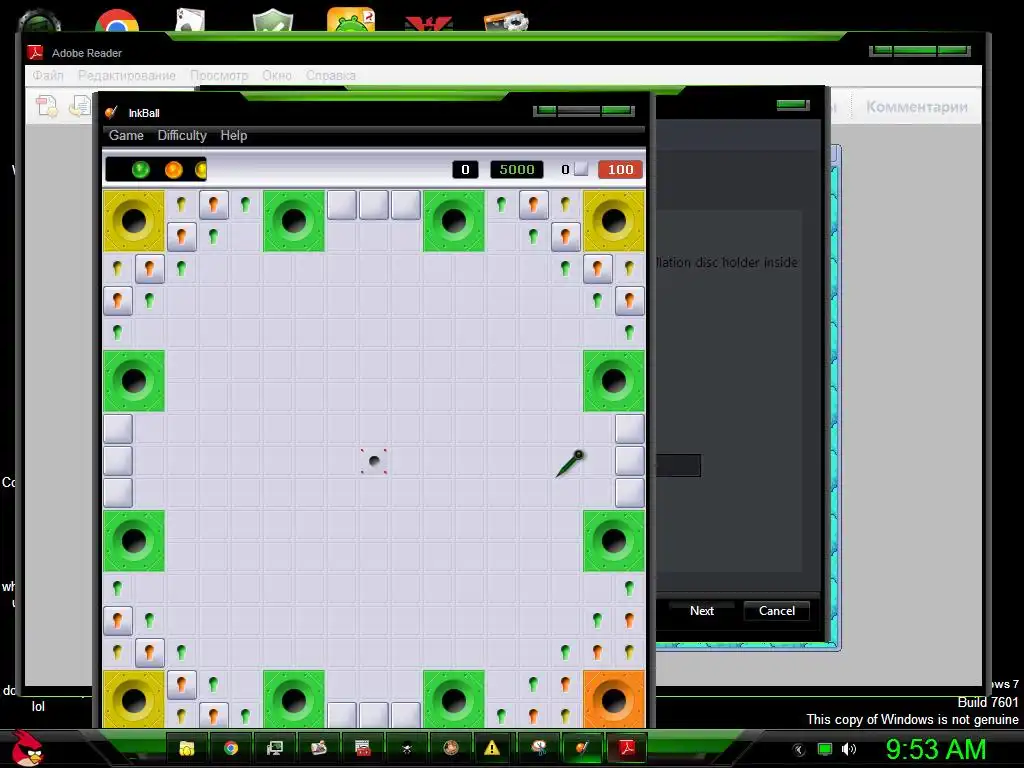Open Chrome from the taskbar
Viewport: 1024px width, 768px height.
[231, 748]
